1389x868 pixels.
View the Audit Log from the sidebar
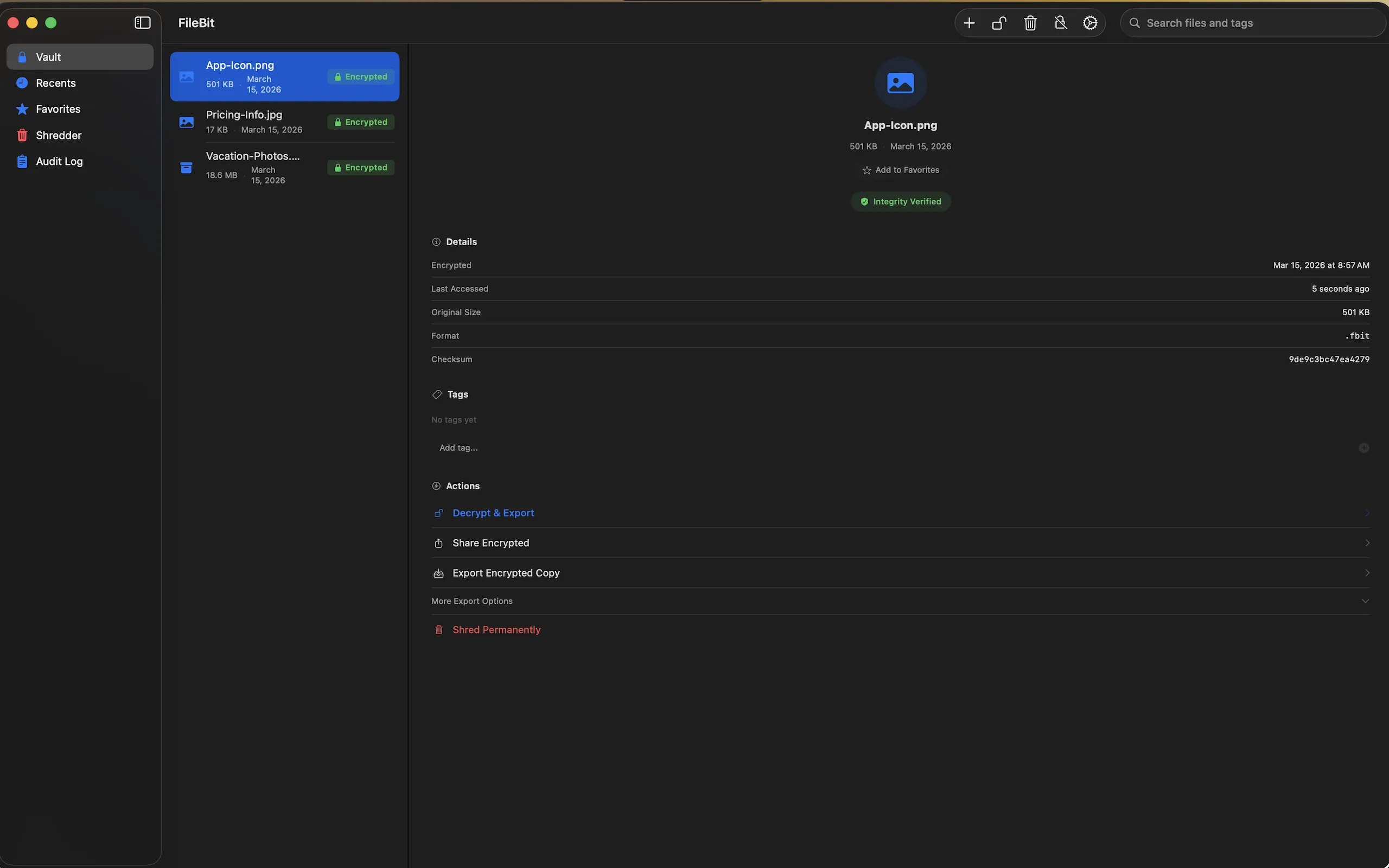coord(60,161)
